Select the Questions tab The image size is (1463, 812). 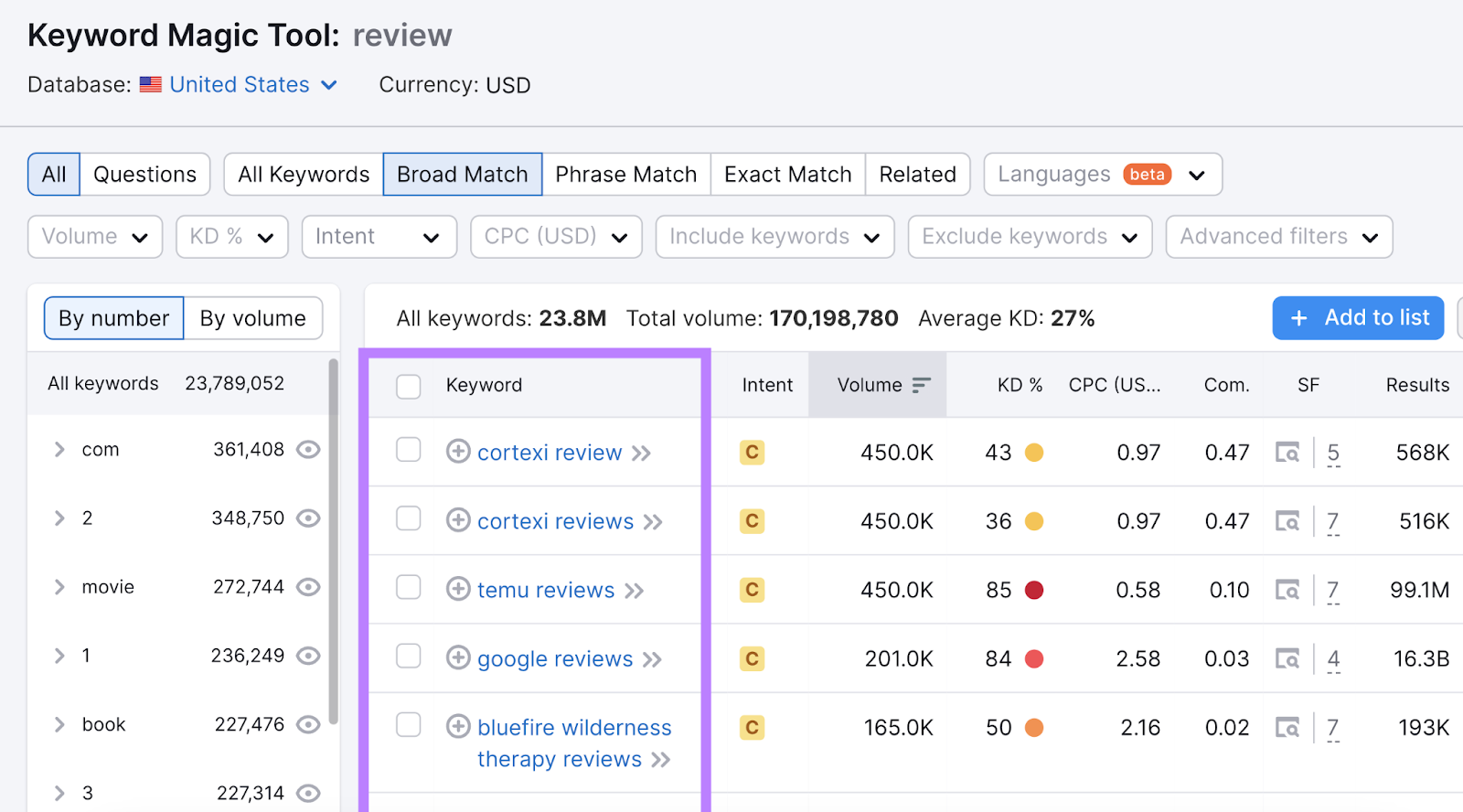pyautogui.click(x=144, y=175)
